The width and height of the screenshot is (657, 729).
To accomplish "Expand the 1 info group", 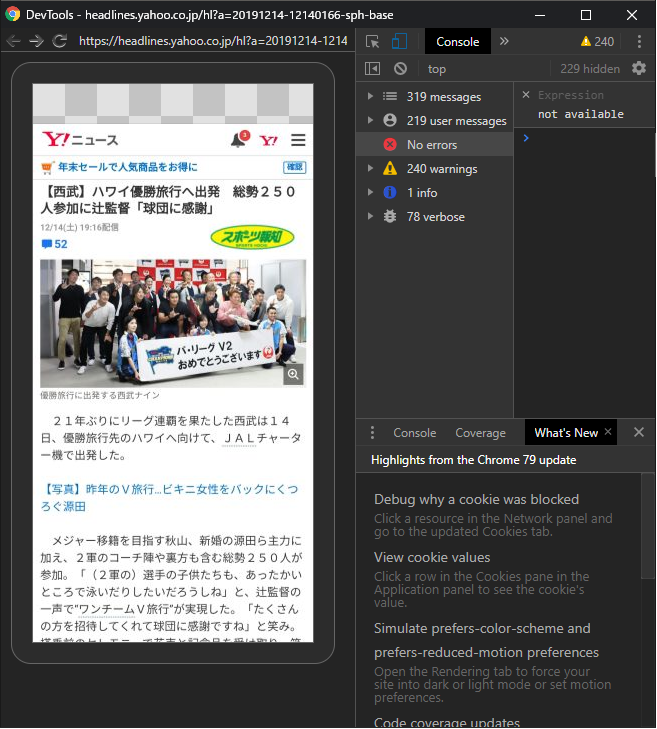I will [x=371, y=192].
